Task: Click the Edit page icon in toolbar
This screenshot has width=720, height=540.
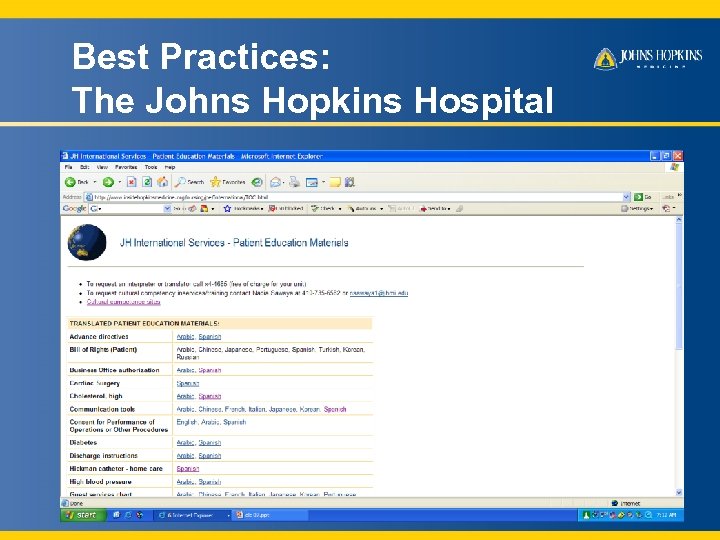Action: (x=312, y=182)
